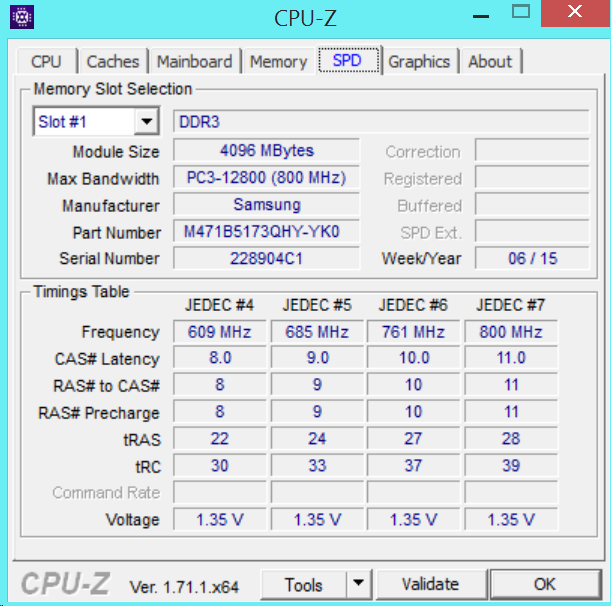Viewport: 611px width, 606px height.
Task: Click the OK button
Action: click(544, 585)
